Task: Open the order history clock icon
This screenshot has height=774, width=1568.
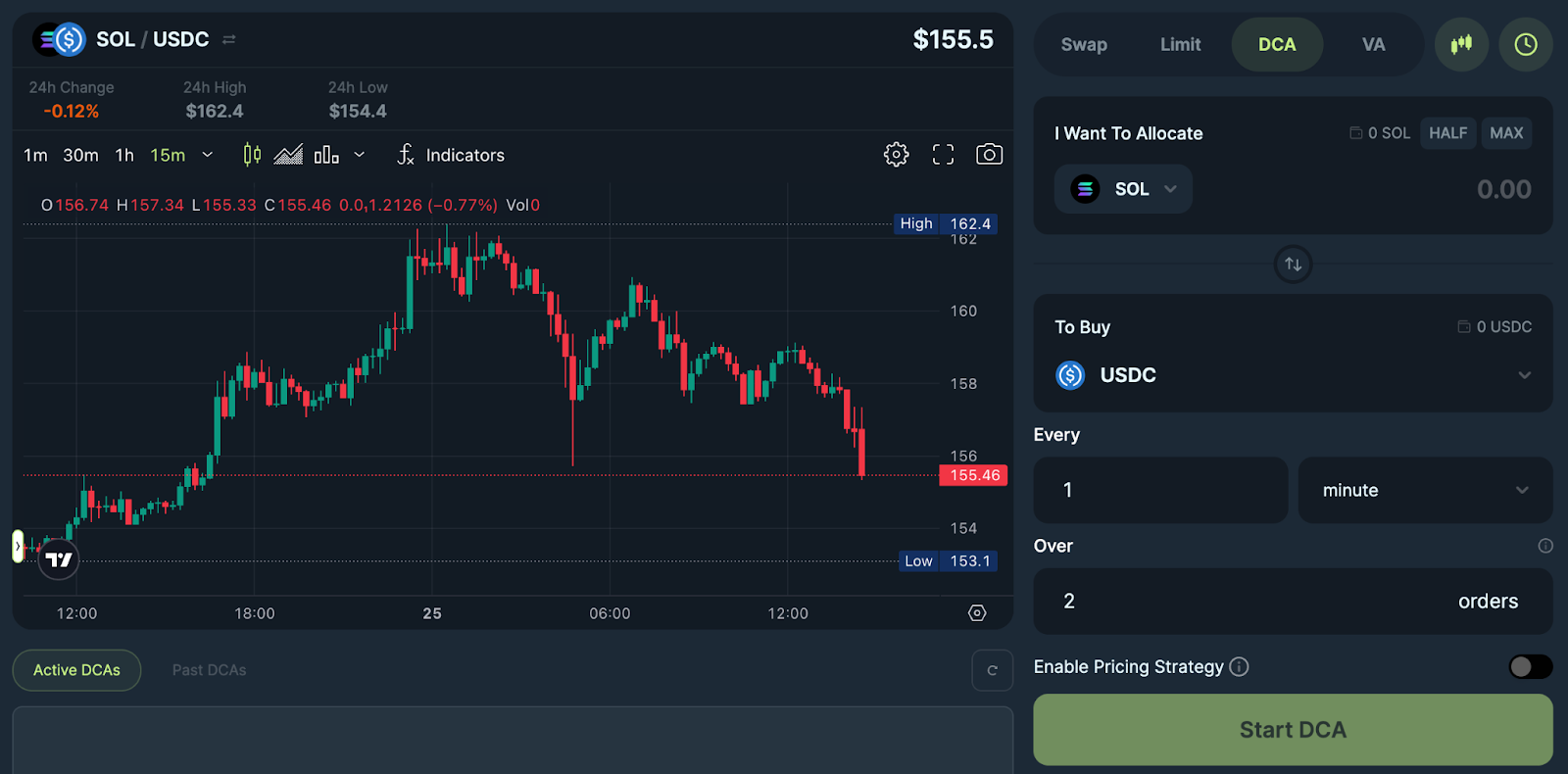Action: [x=1526, y=44]
